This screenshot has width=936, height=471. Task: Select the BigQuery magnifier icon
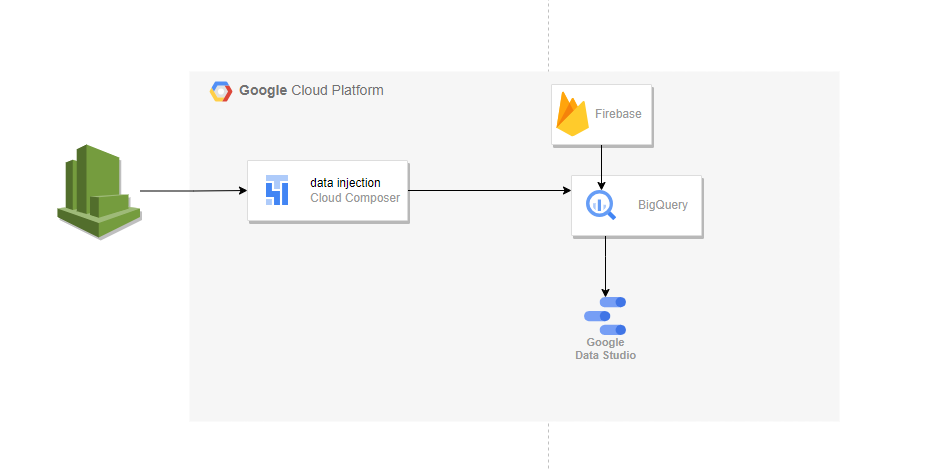pos(601,205)
